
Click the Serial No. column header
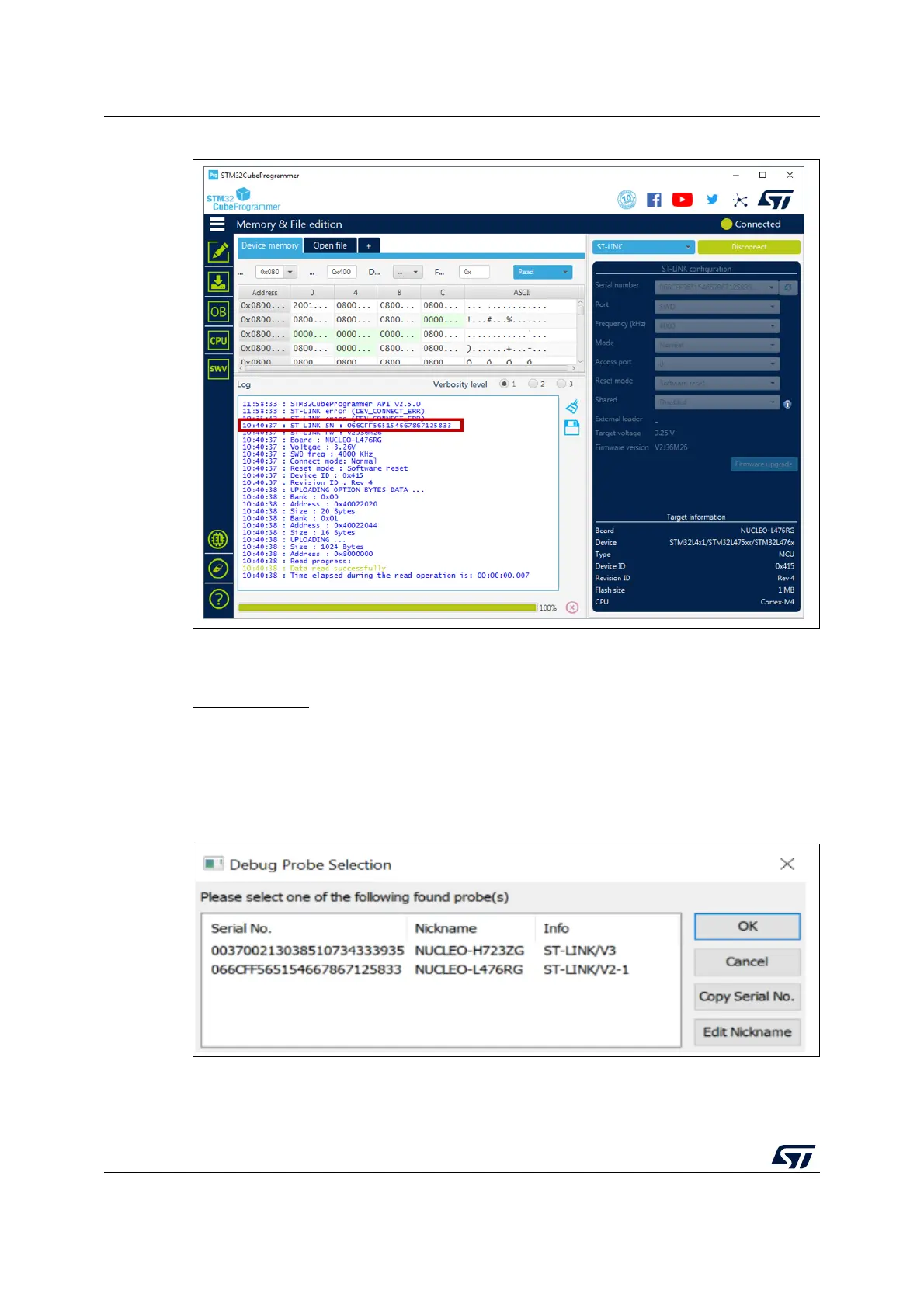[x=241, y=928]
